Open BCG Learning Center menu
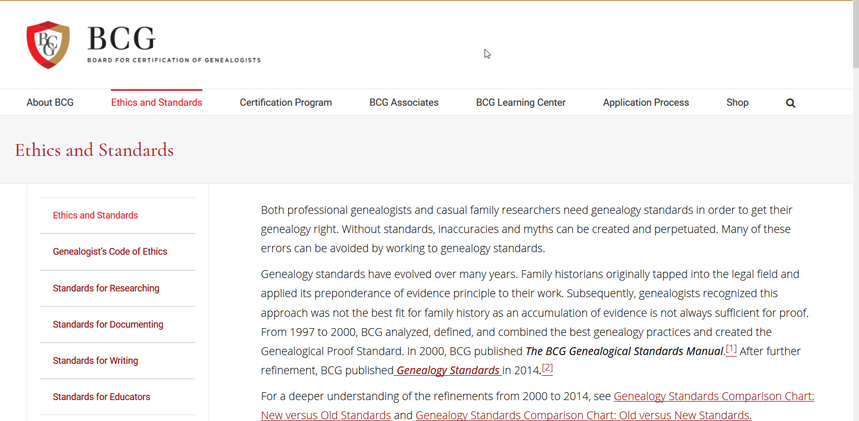 point(520,103)
